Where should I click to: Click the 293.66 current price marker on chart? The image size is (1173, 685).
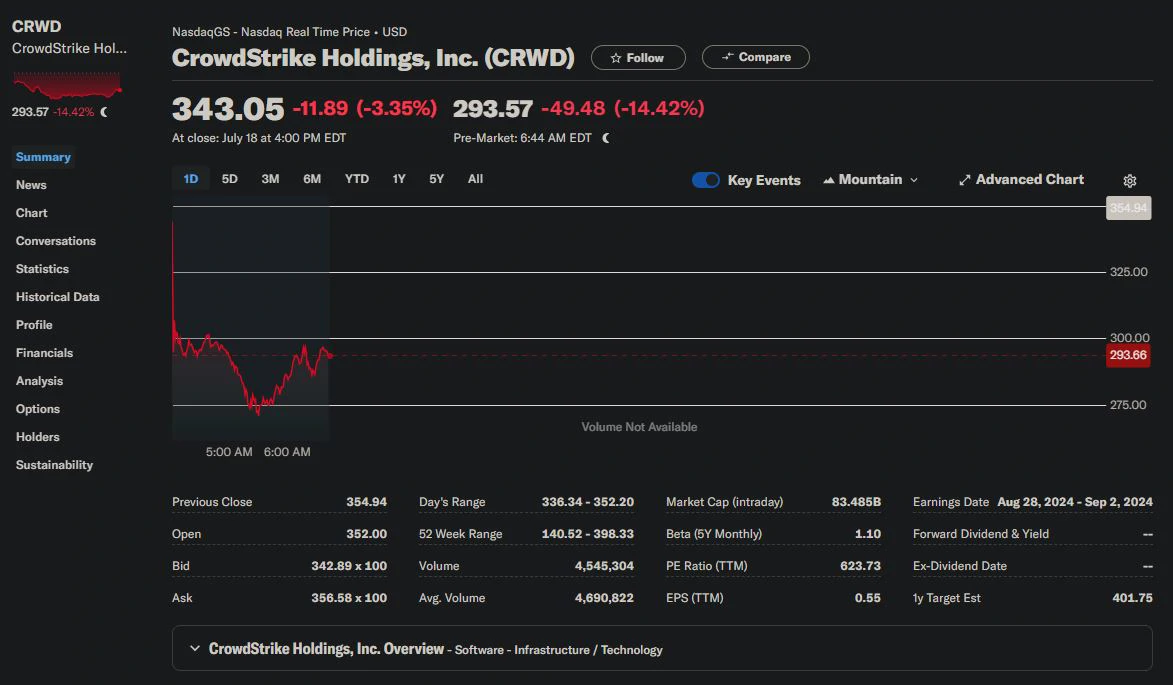point(1127,355)
